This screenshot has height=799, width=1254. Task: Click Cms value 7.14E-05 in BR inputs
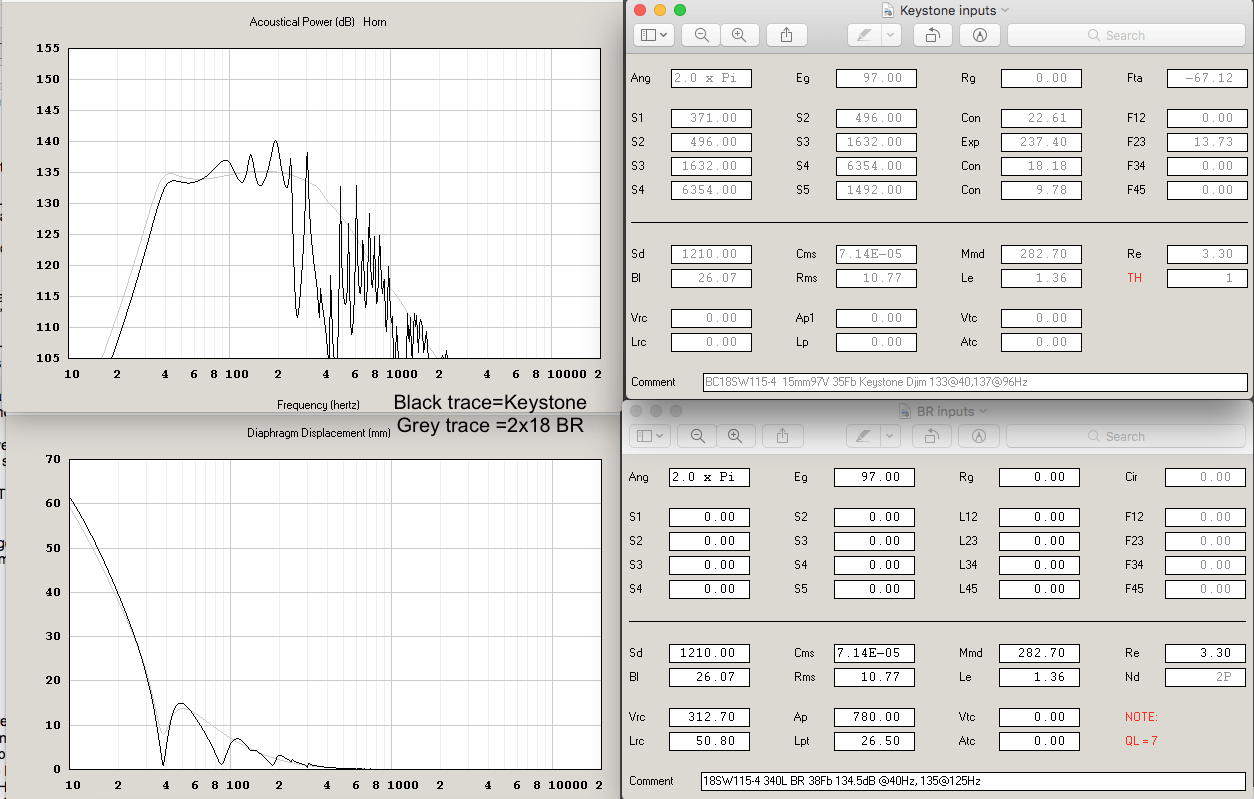click(874, 653)
